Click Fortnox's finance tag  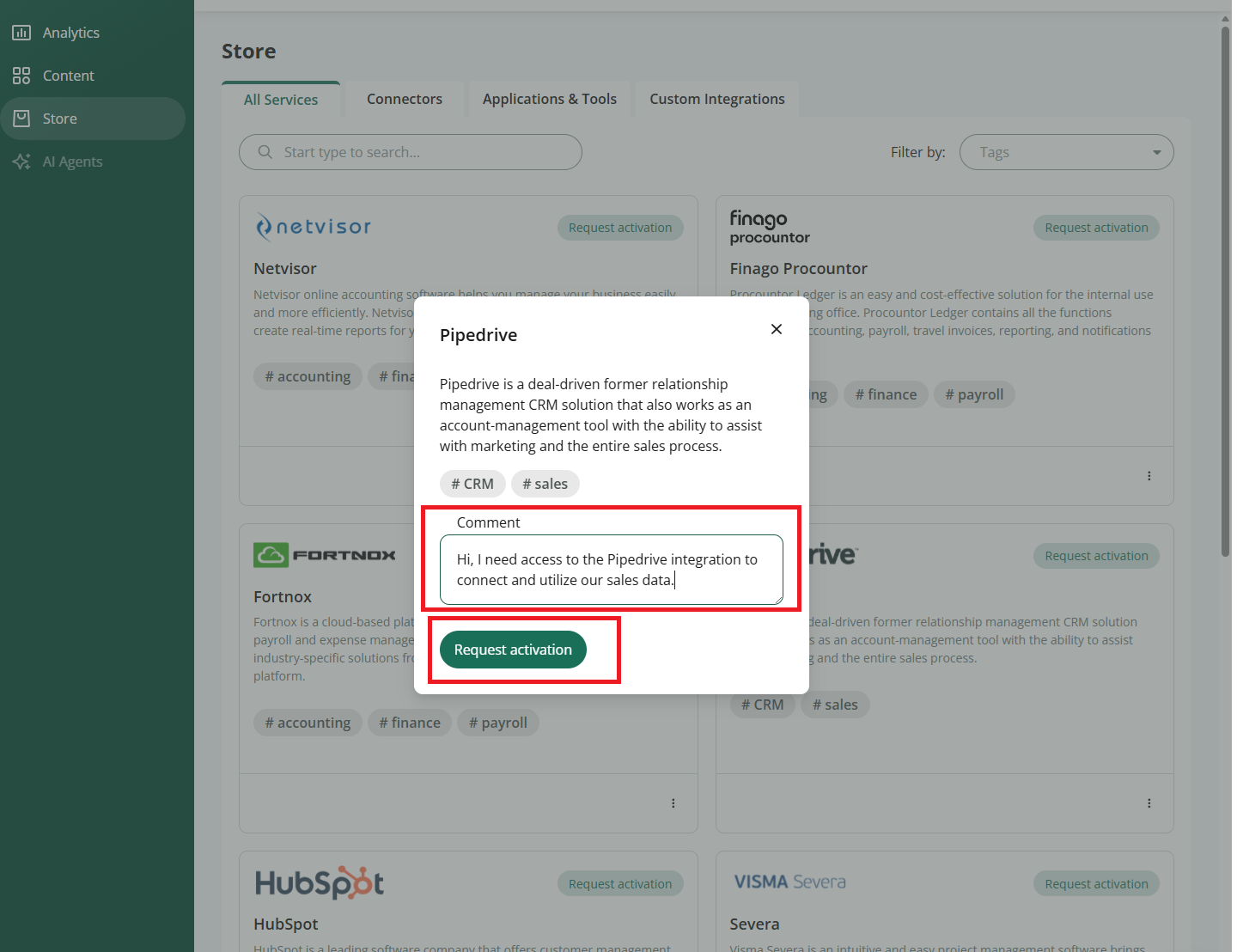pos(410,723)
